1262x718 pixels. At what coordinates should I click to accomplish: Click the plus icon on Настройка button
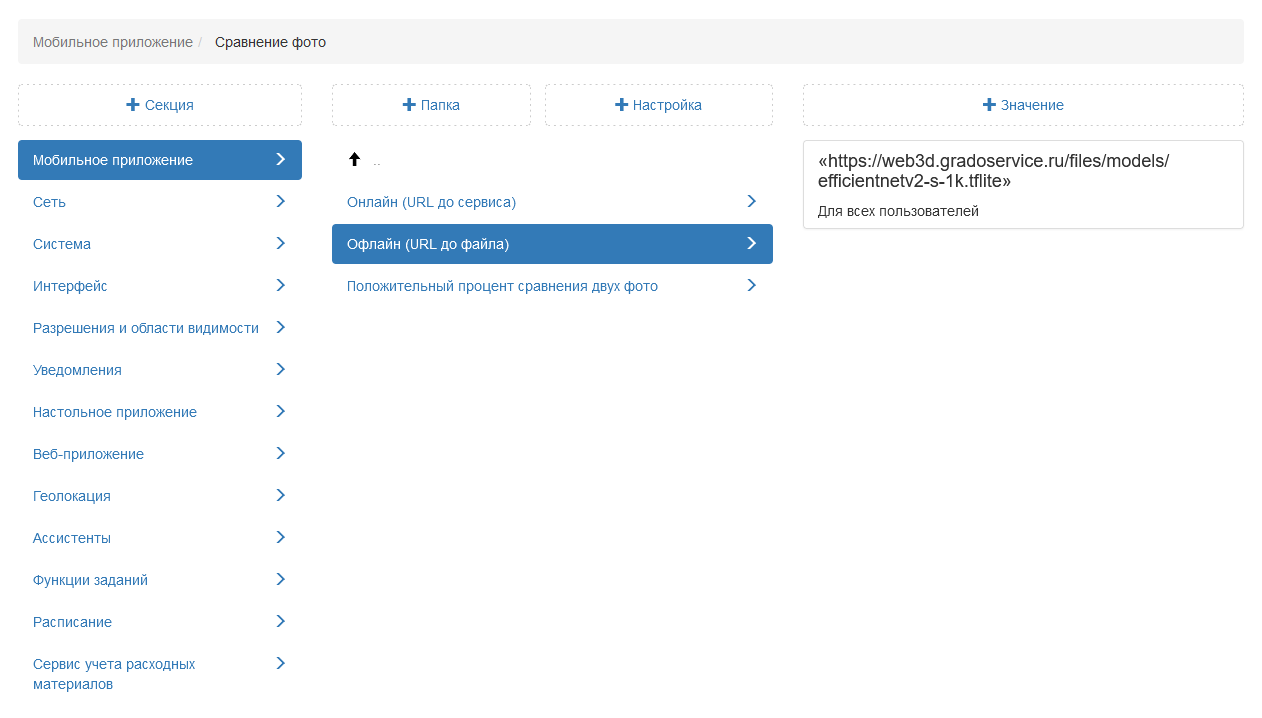pos(622,105)
